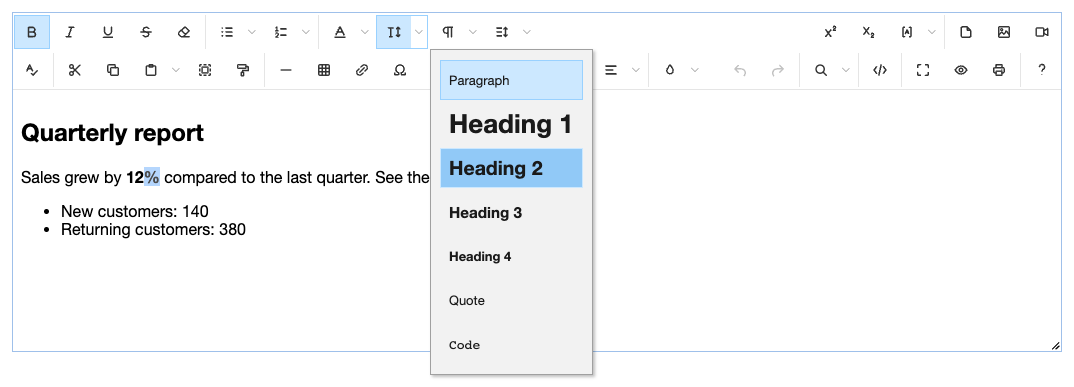
Task: Expand the font size dropdown arrow
Action: pos(419,32)
